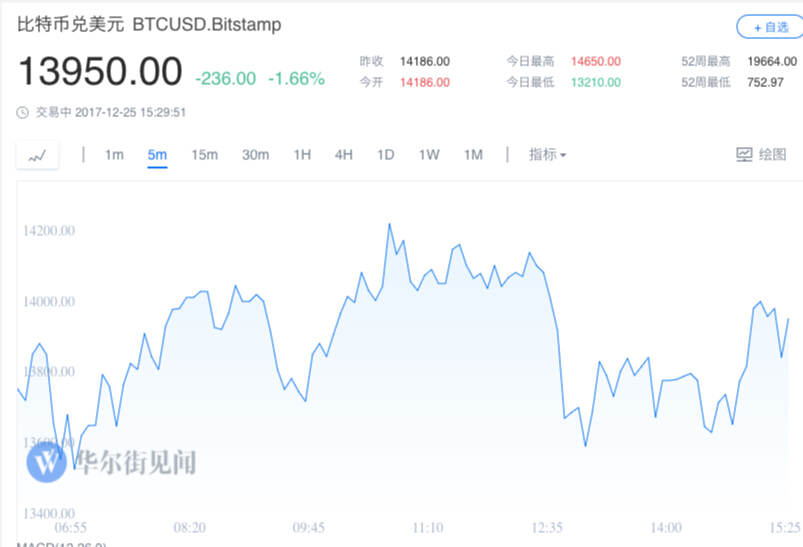Click the current price 13950.00
Viewport: 803px width, 547px height.
pos(99,72)
